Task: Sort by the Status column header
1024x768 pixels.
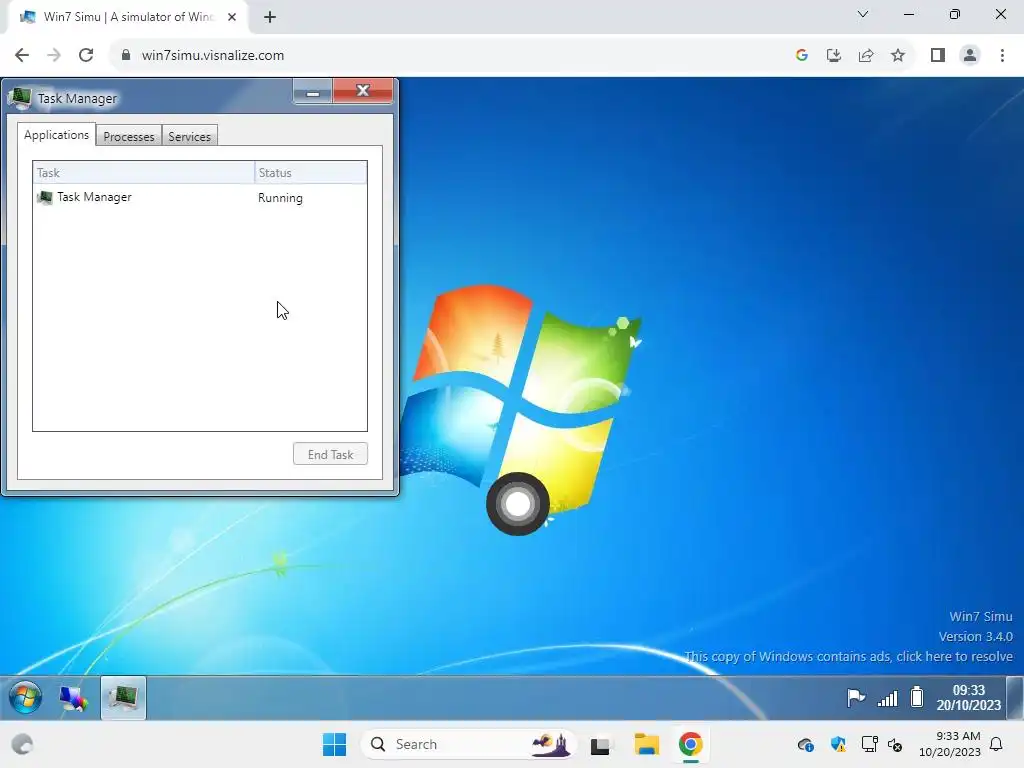Action: tap(311, 172)
